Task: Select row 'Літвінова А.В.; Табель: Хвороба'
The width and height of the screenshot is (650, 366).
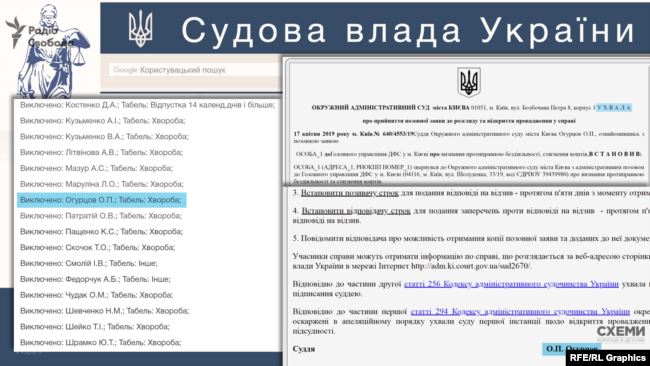Action: 101,152
